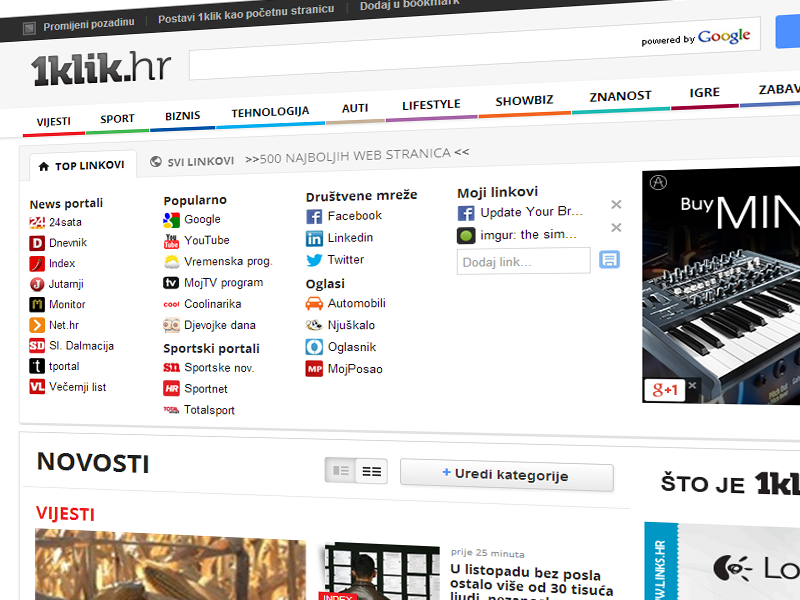Open the Sportnet HR icon
Image resolution: width=800 pixels, height=600 pixels.
click(x=171, y=389)
